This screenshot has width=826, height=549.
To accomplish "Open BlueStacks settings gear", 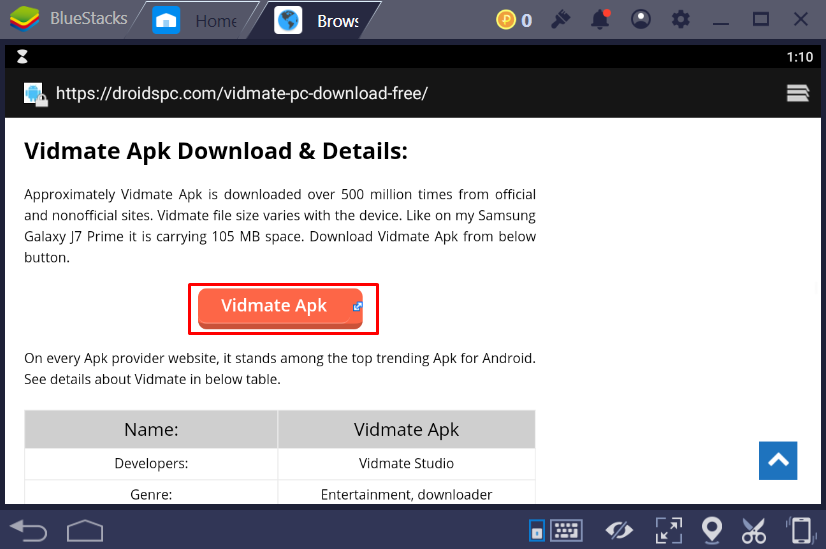I will [x=681, y=20].
